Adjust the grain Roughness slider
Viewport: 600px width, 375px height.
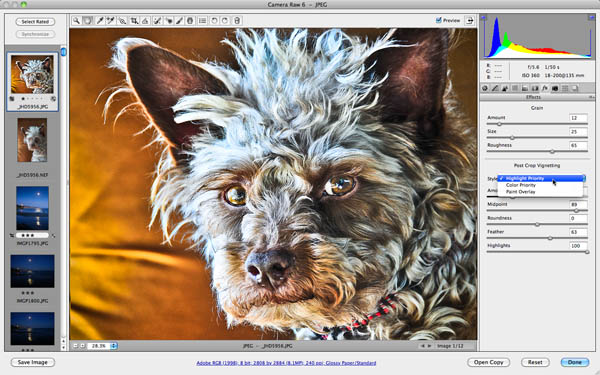[552, 152]
